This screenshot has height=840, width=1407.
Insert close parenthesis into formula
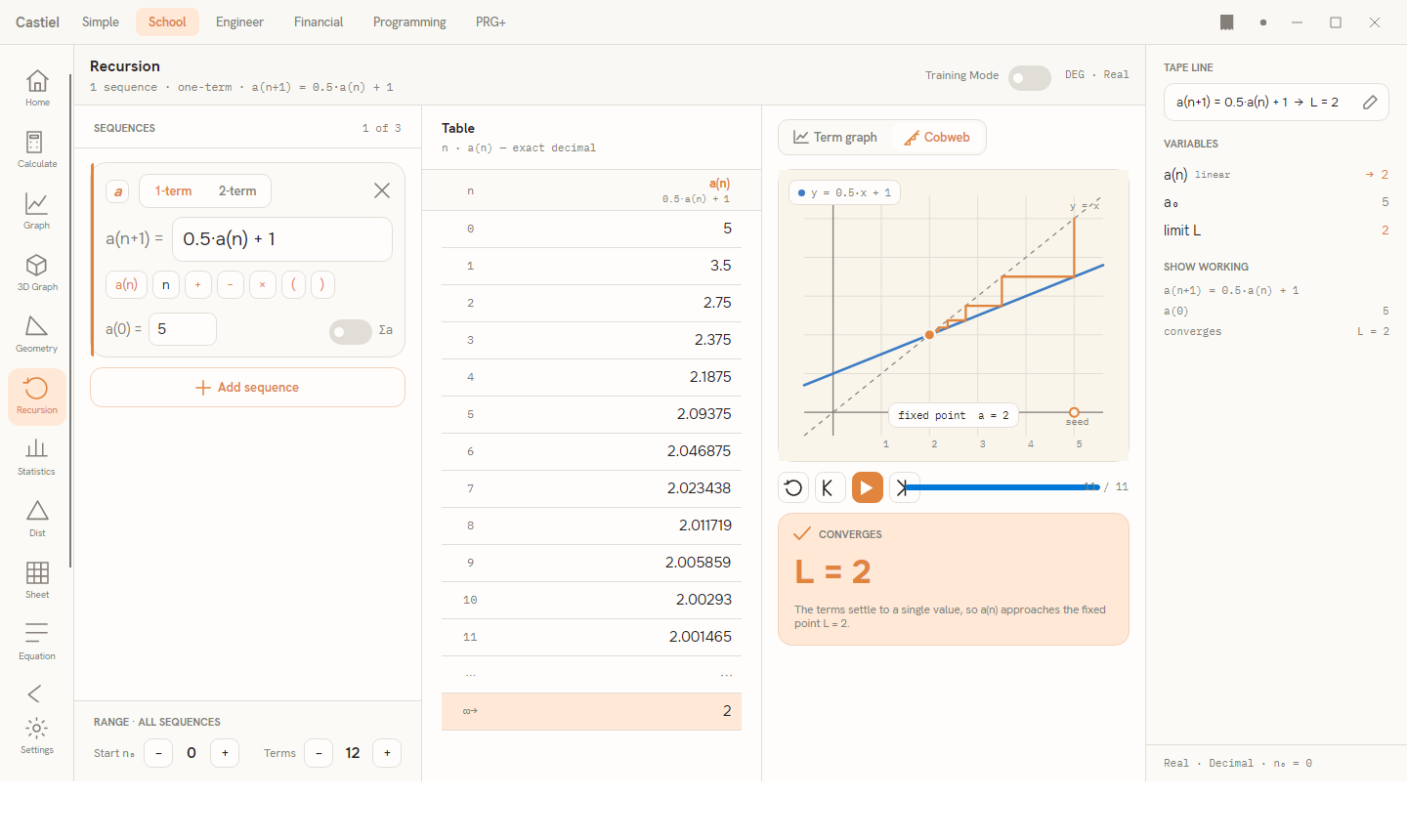[322, 284]
